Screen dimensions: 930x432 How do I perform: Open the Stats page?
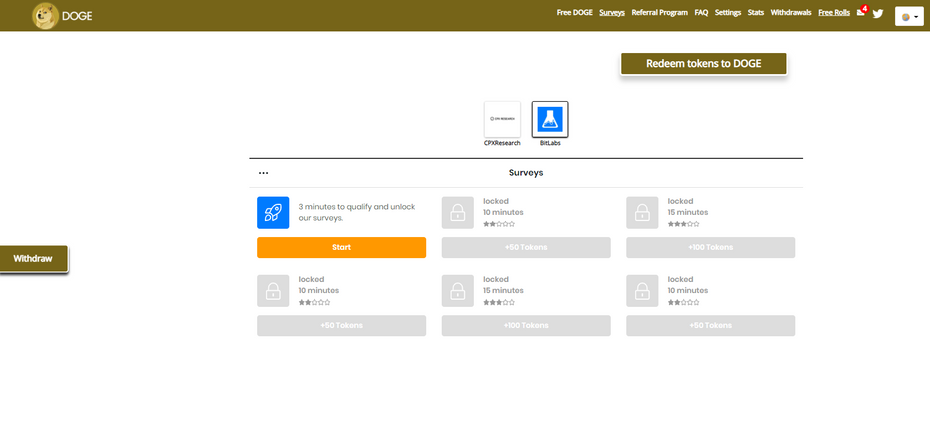[x=756, y=12]
